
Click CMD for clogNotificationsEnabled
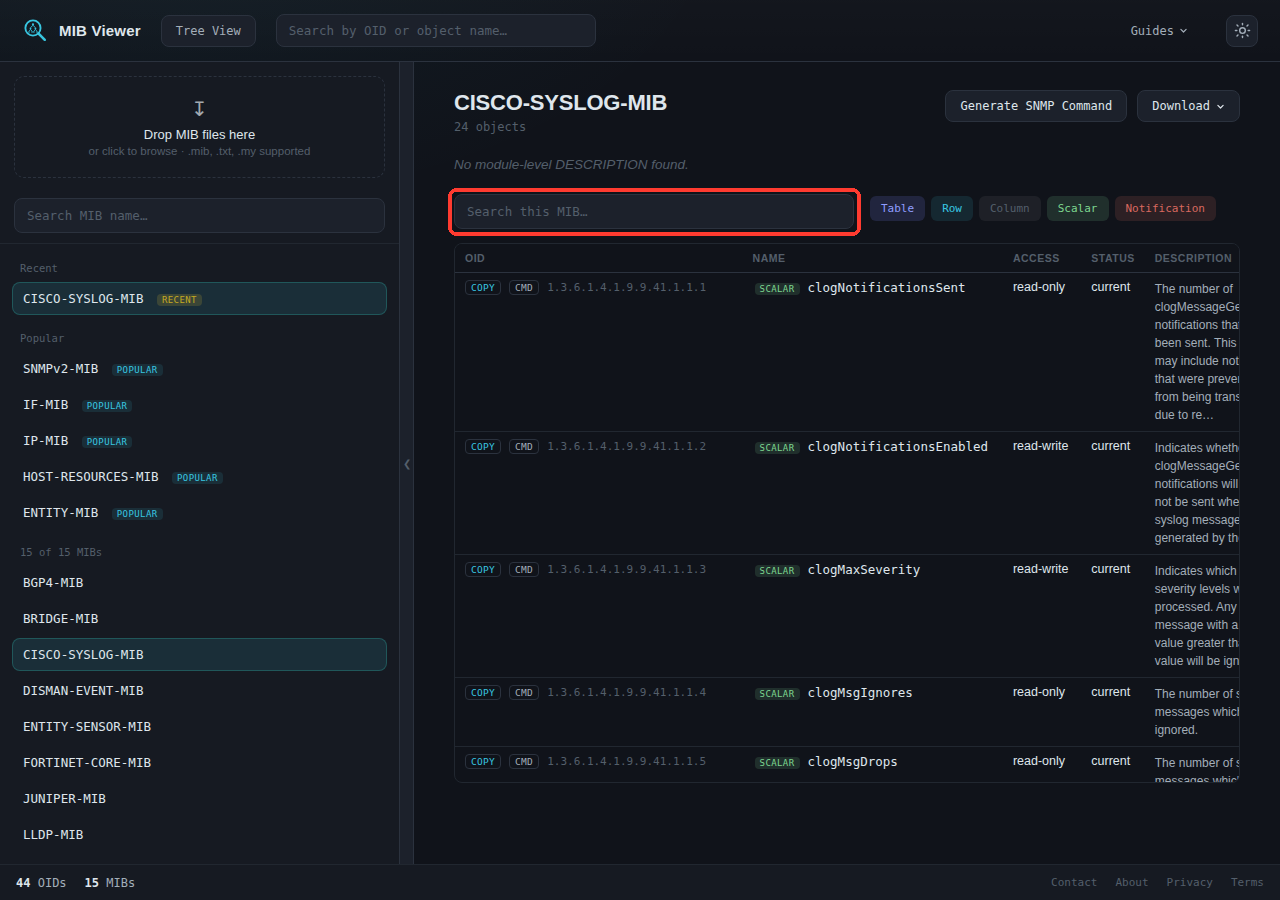pyautogui.click(x=524, y=447)
